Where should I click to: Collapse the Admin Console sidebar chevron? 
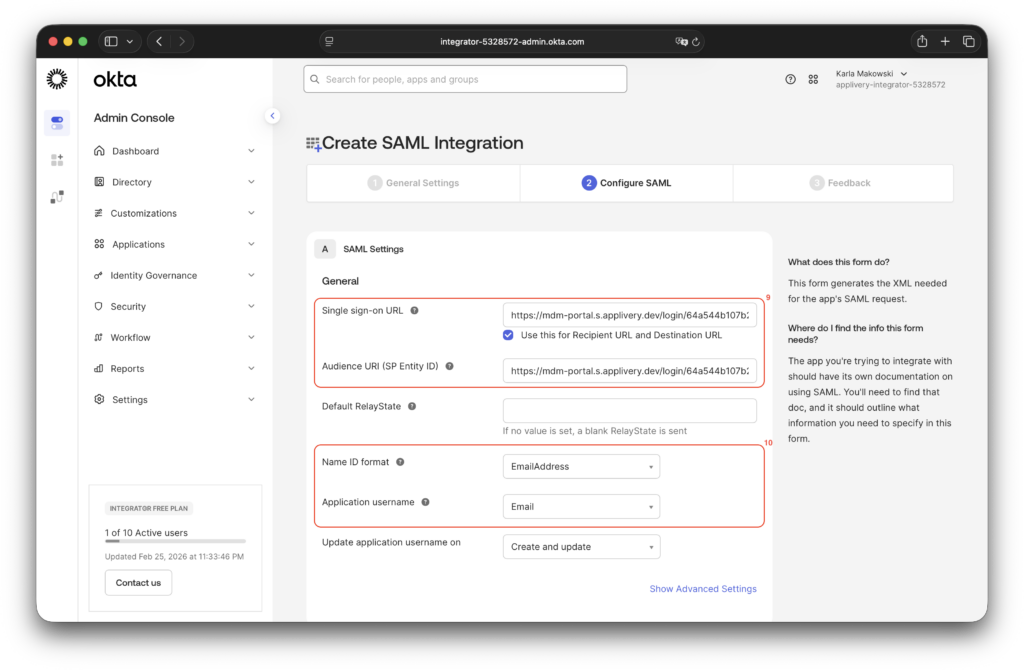tap(272, 115)
